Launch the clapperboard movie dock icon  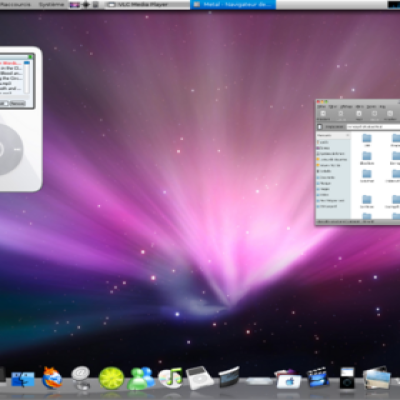(x=318, y=377)
